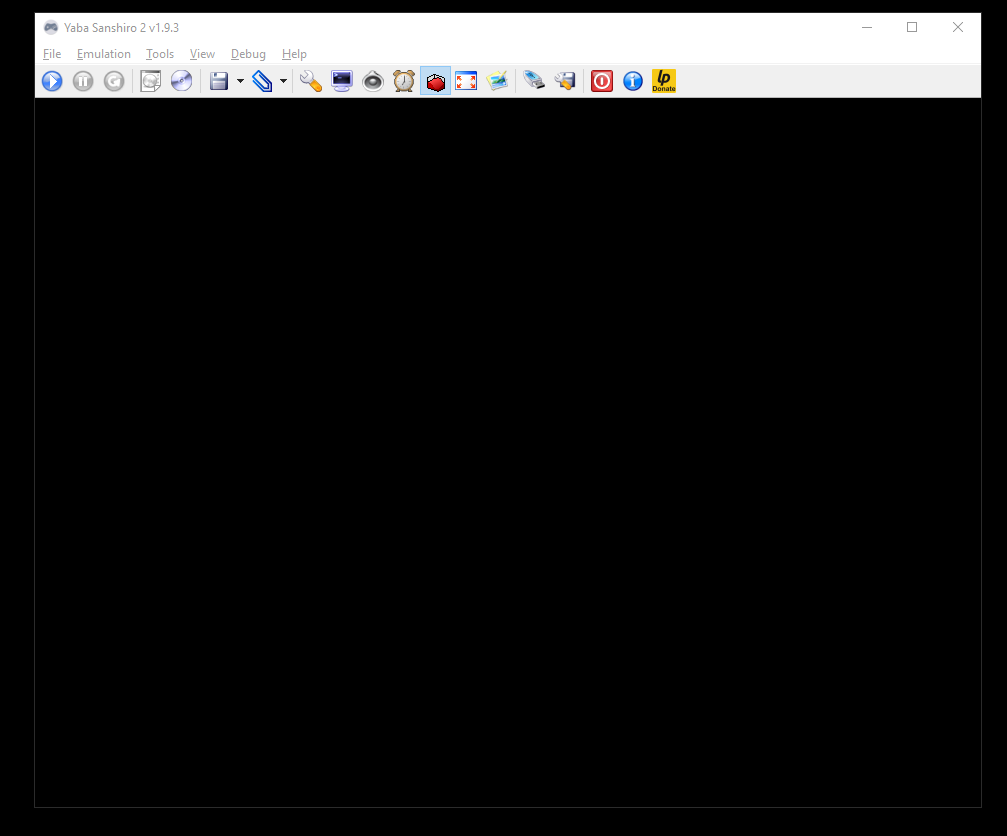Expand the Save State dropdown arrow
1007x836 pixels.
240,81
